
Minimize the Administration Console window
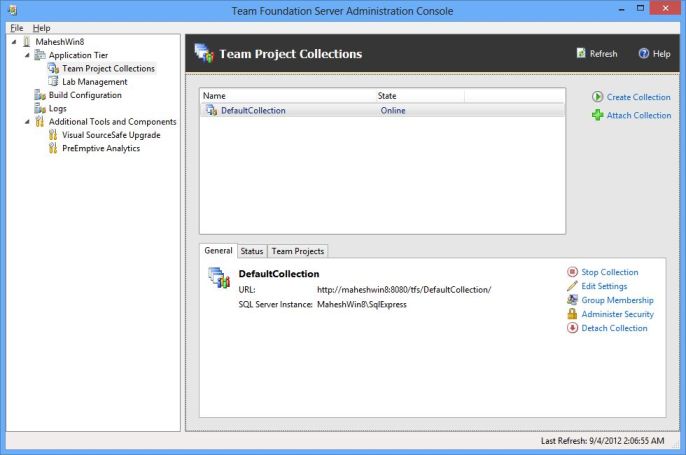(x=621, y=9)
